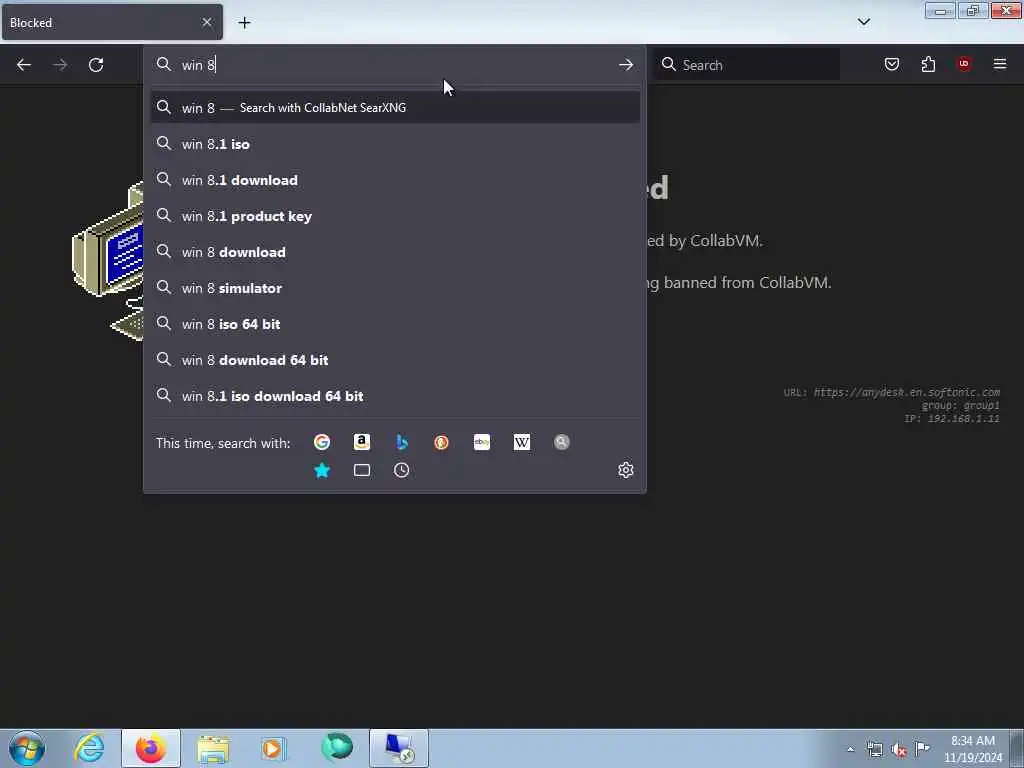Search this time with Wikipedia
Screen dimensions: 1024x768
pos(521,442)
